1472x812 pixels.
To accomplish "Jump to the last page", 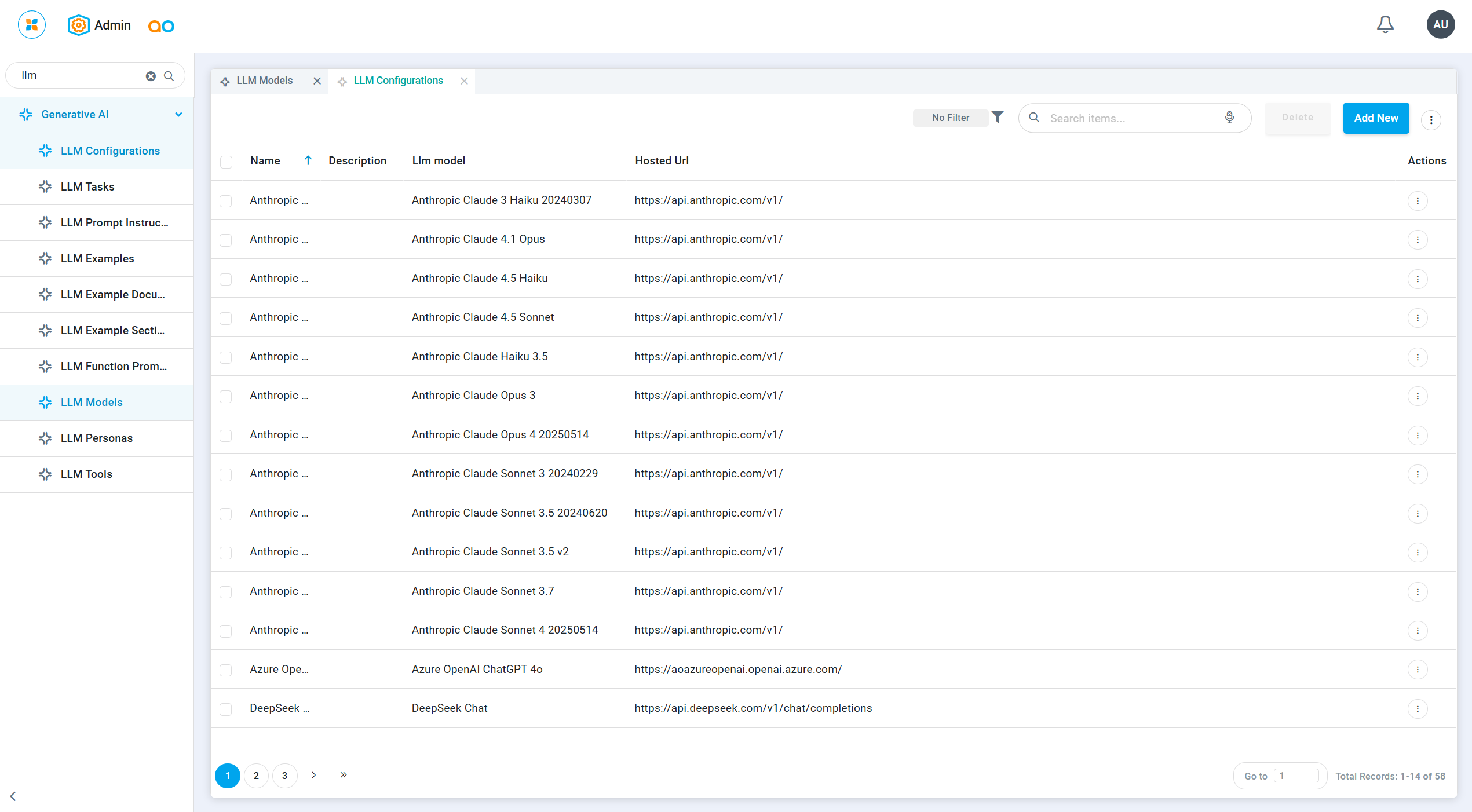I will pyautogui.click(x=344, y=775).
